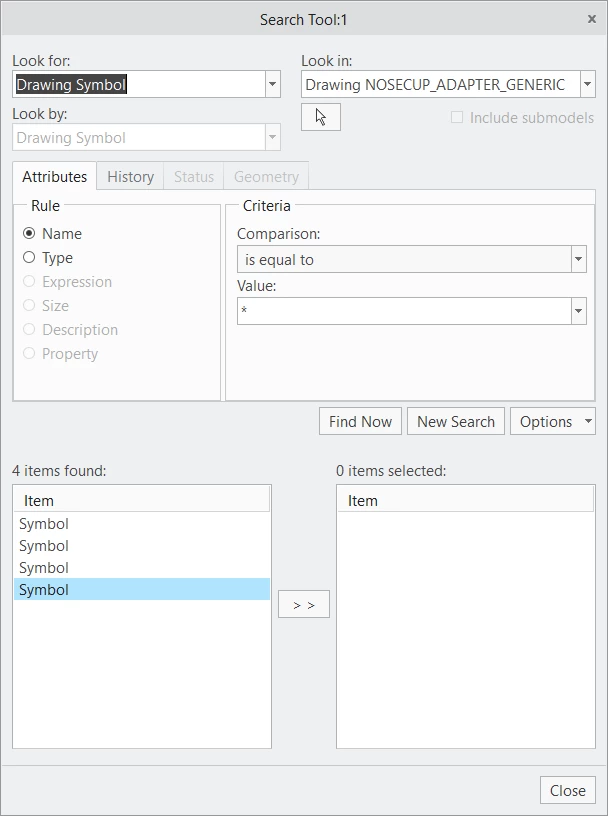Click the arrow pointer selection icon button
This screenshot has width=608, height=816.
tap(321, 117)
